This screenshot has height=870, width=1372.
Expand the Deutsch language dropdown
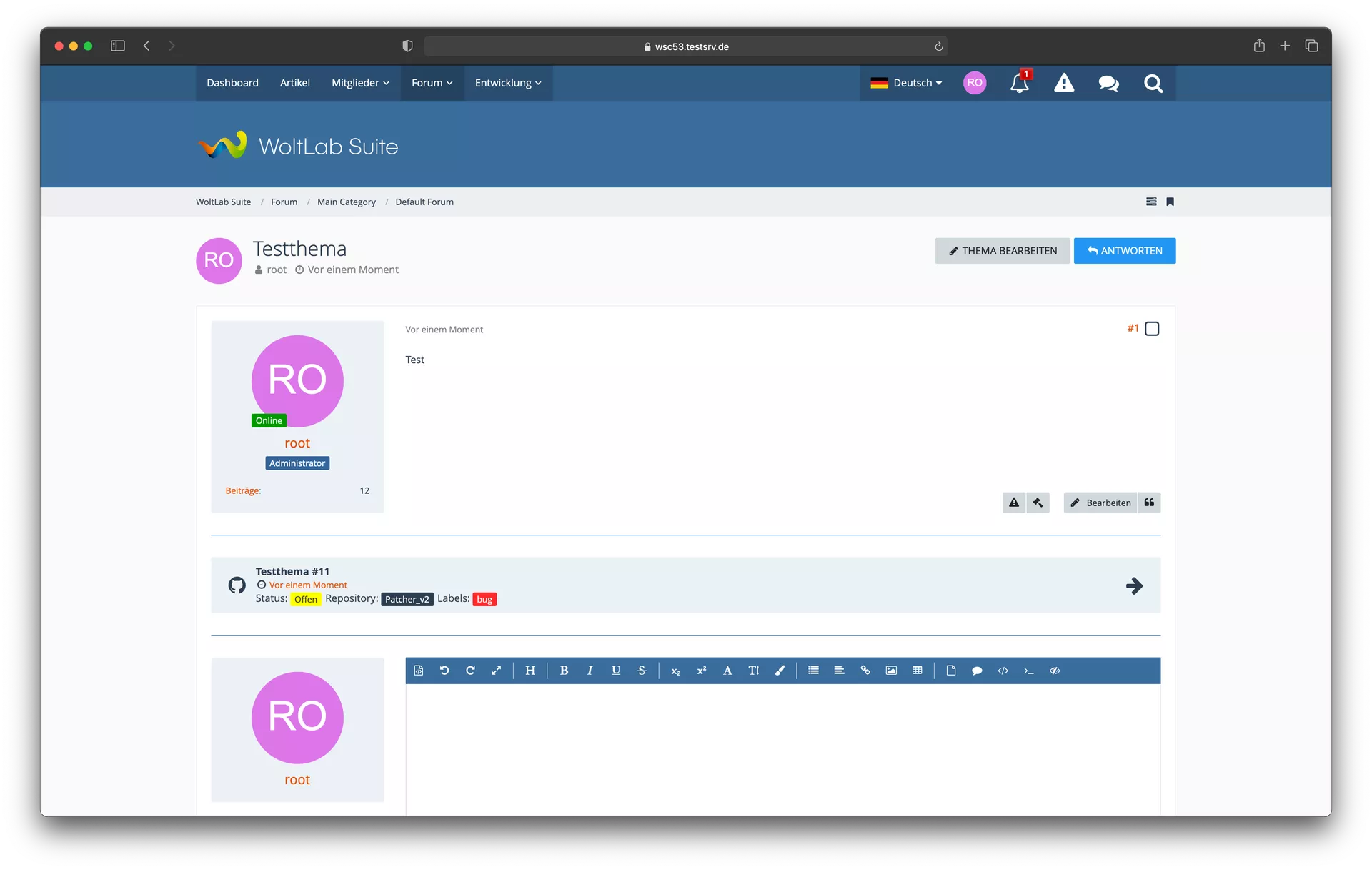[906, 83]
